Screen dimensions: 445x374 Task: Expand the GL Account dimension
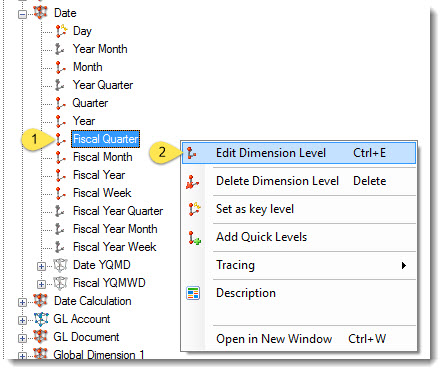tap(22, 320)
